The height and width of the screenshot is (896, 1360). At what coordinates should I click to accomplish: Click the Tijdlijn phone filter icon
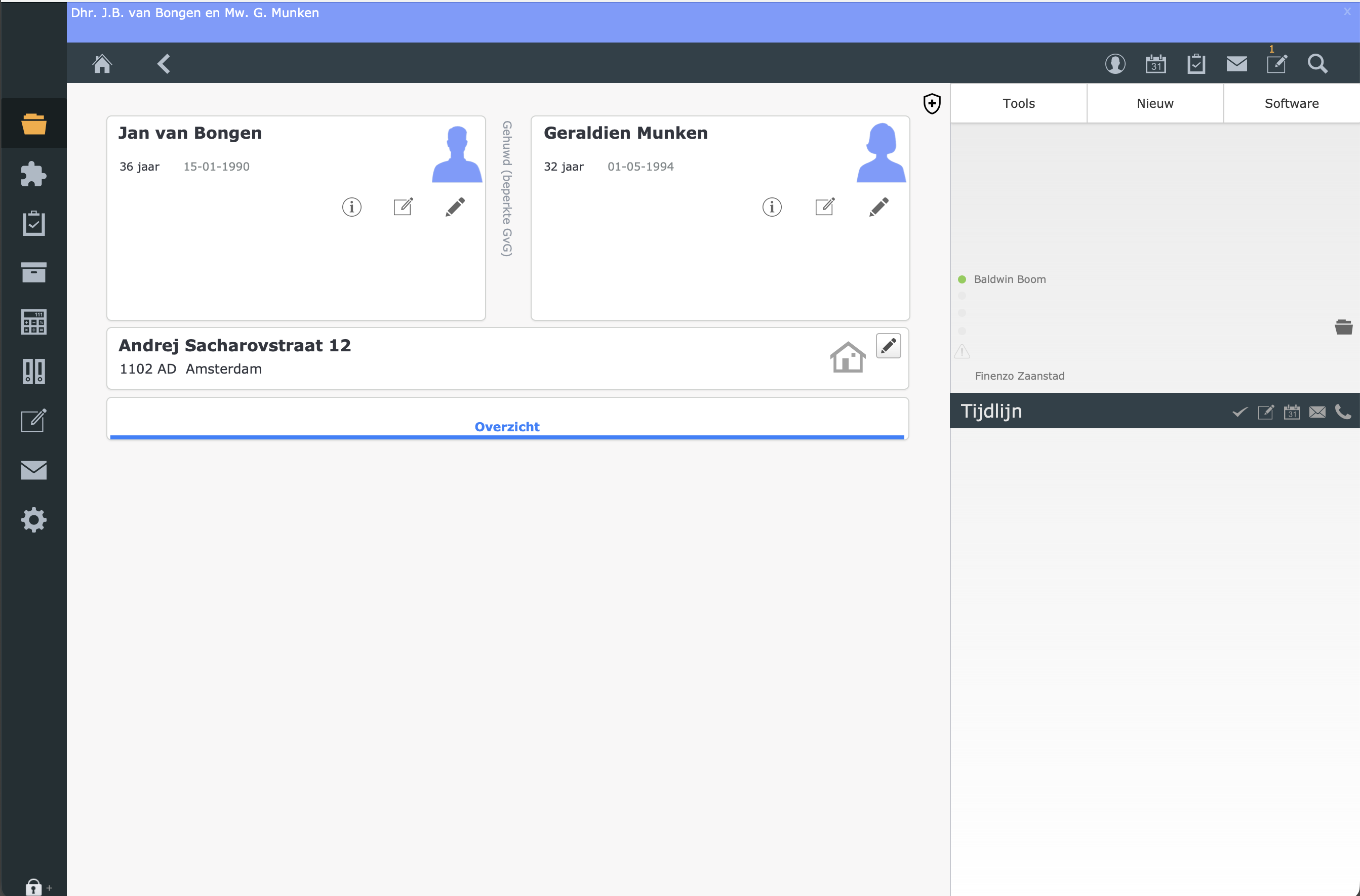1343,412
